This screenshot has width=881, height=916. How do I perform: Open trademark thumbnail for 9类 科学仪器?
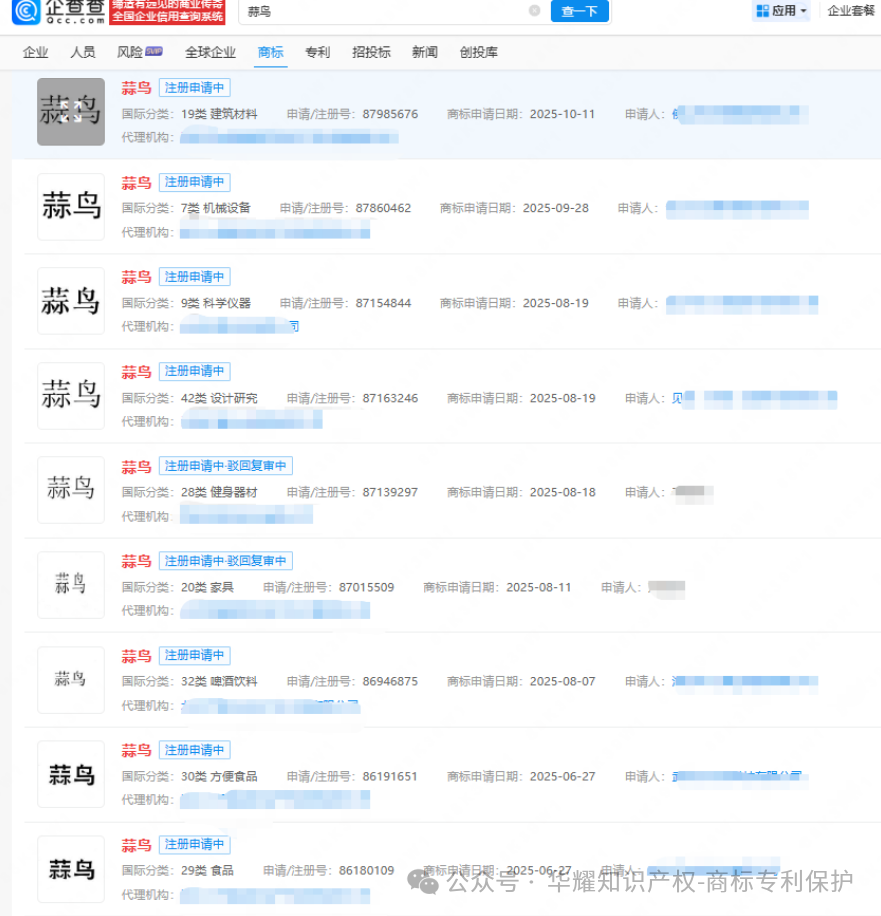pos(71,301)
